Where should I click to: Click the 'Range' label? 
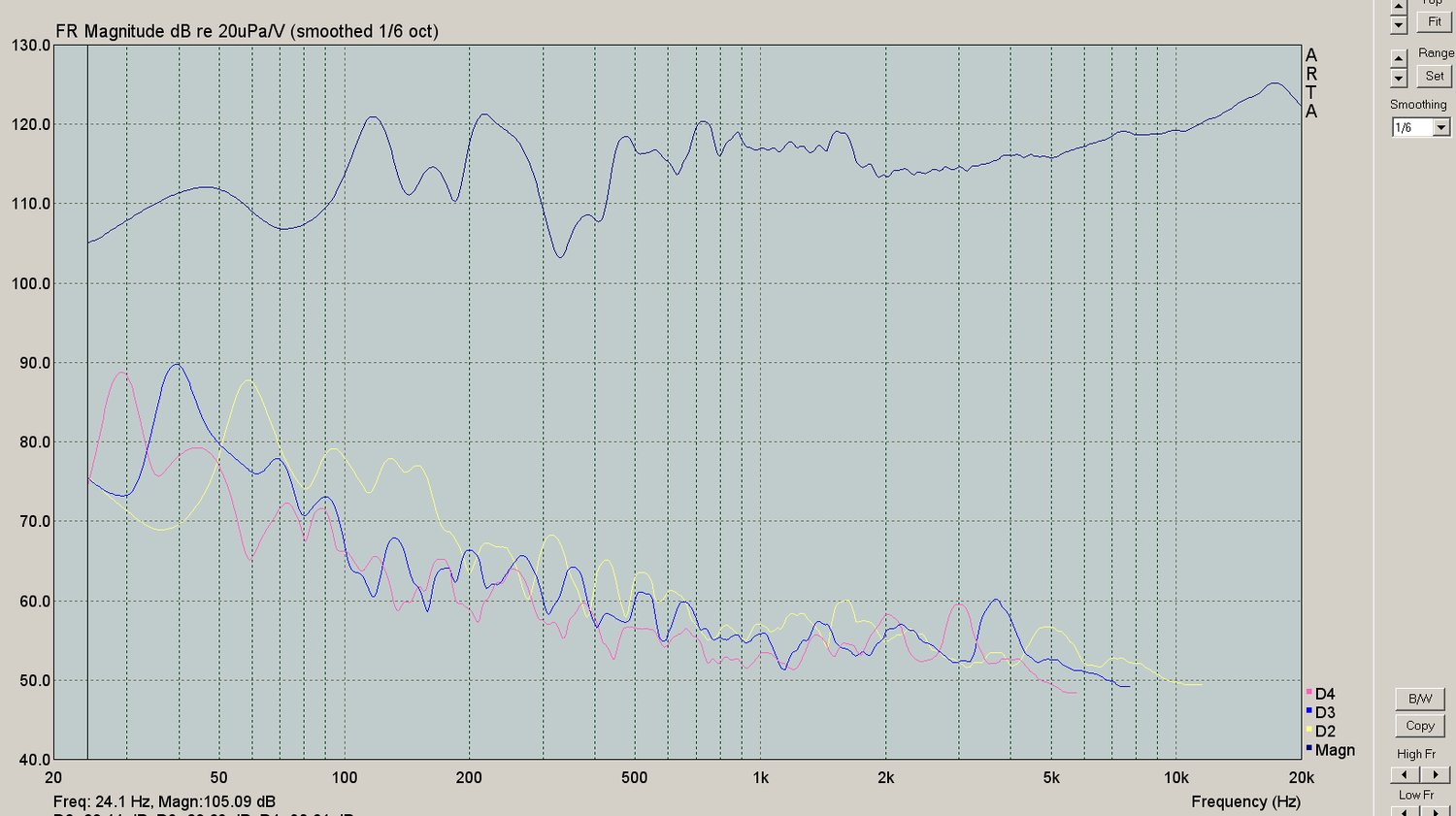(x=1436, y=52)
